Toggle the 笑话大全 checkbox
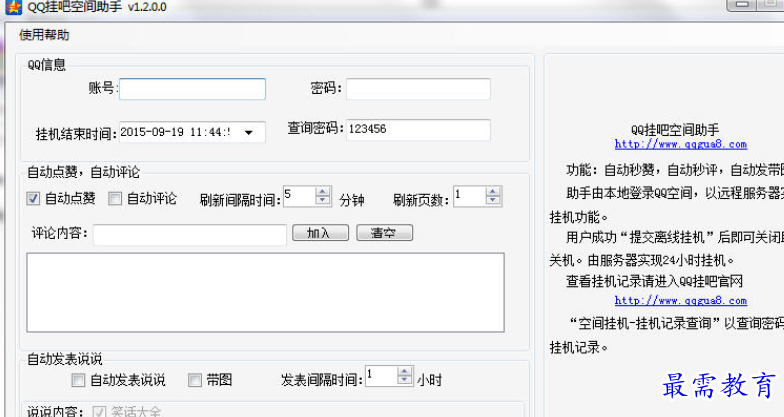784x417 pixels. (x=99, y=412)
